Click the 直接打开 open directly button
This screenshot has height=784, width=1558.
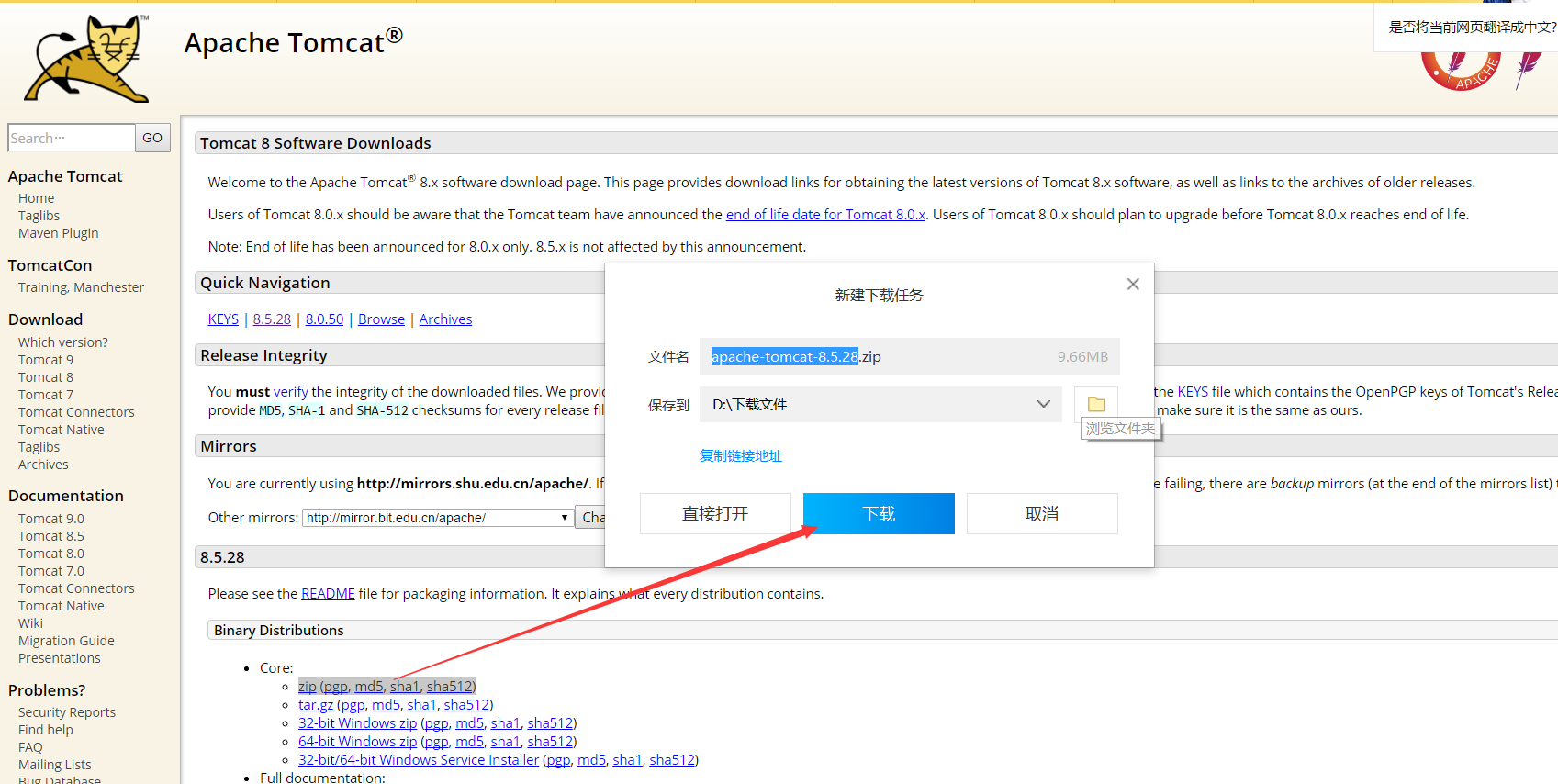[x=715, y=513]
